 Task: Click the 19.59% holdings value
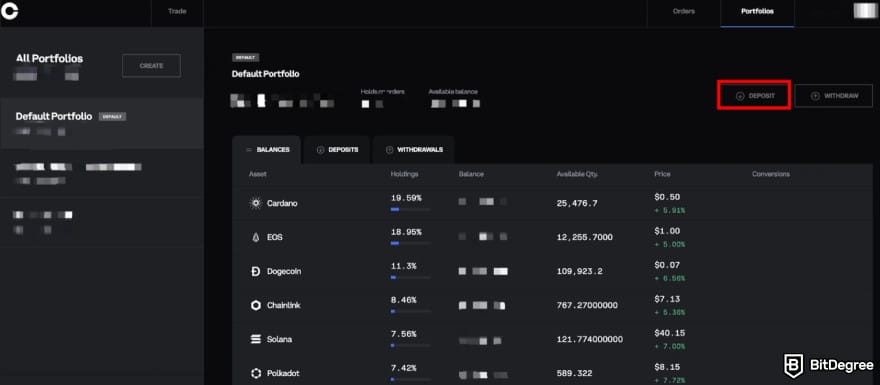tap(406, 198)
